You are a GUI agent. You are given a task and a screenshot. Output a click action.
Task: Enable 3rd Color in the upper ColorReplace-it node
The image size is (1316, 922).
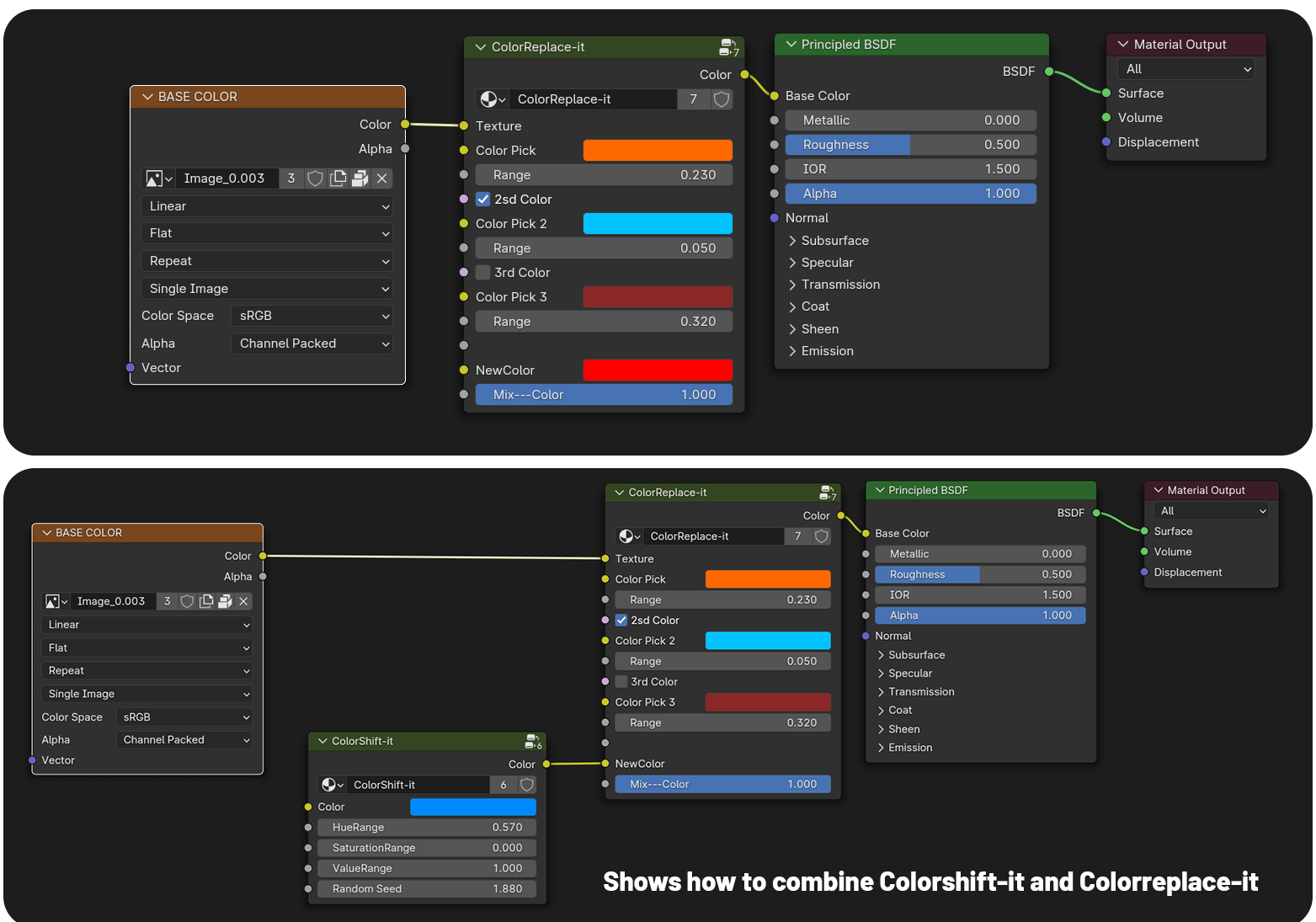[x=483, y=273]
